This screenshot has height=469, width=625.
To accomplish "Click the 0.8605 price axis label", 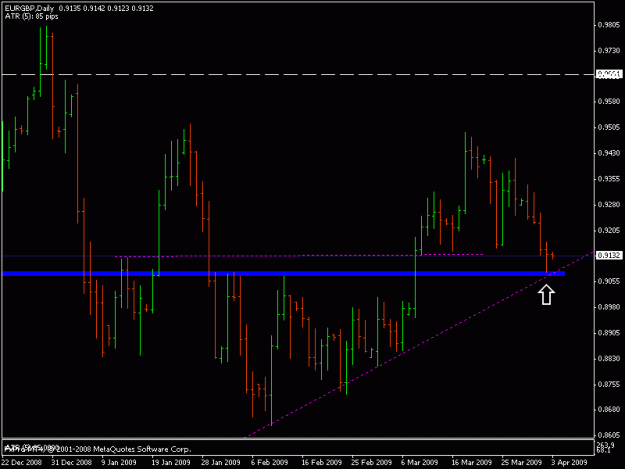I will coord(609,435).
